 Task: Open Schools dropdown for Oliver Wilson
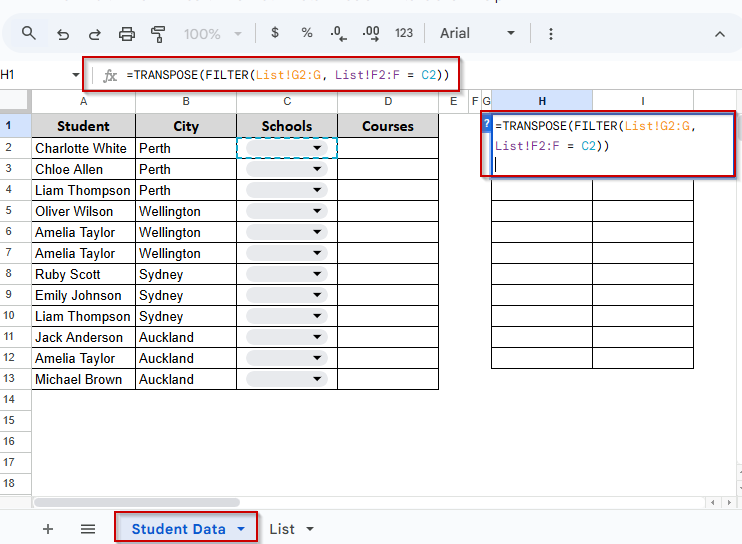pyautogui.click(x=317, y=211)
